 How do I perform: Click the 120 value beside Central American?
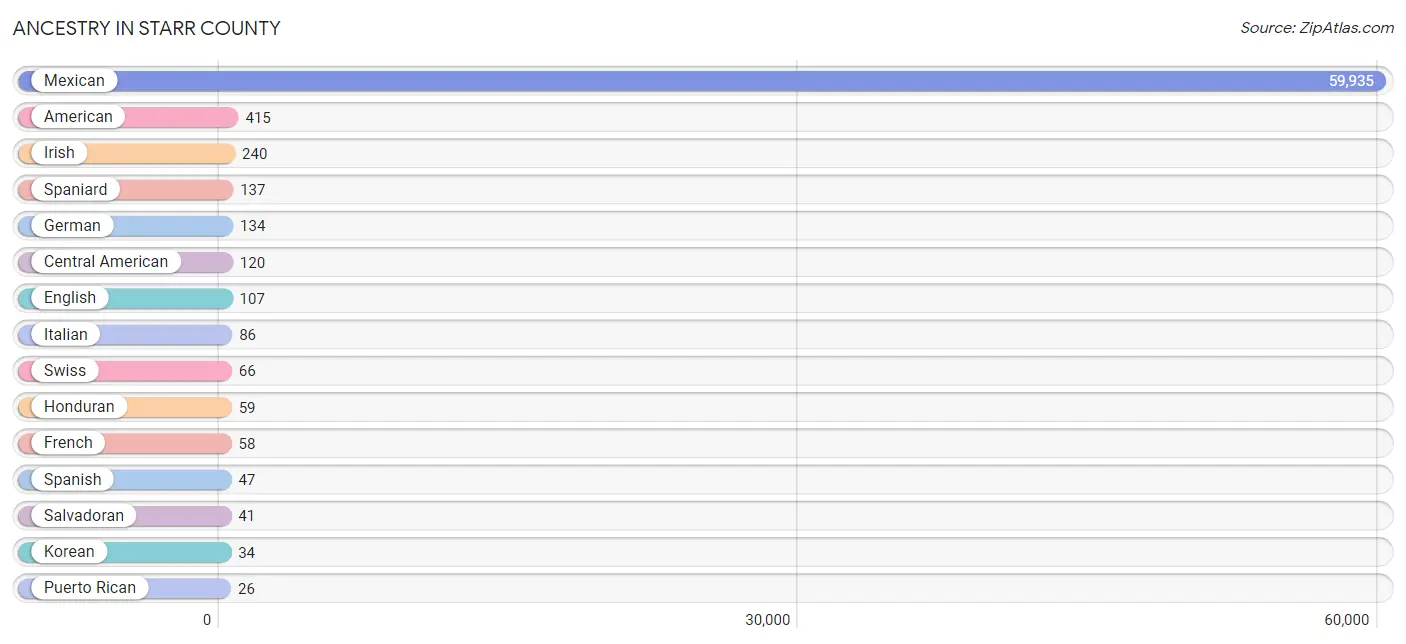click(x=253, y=263)
